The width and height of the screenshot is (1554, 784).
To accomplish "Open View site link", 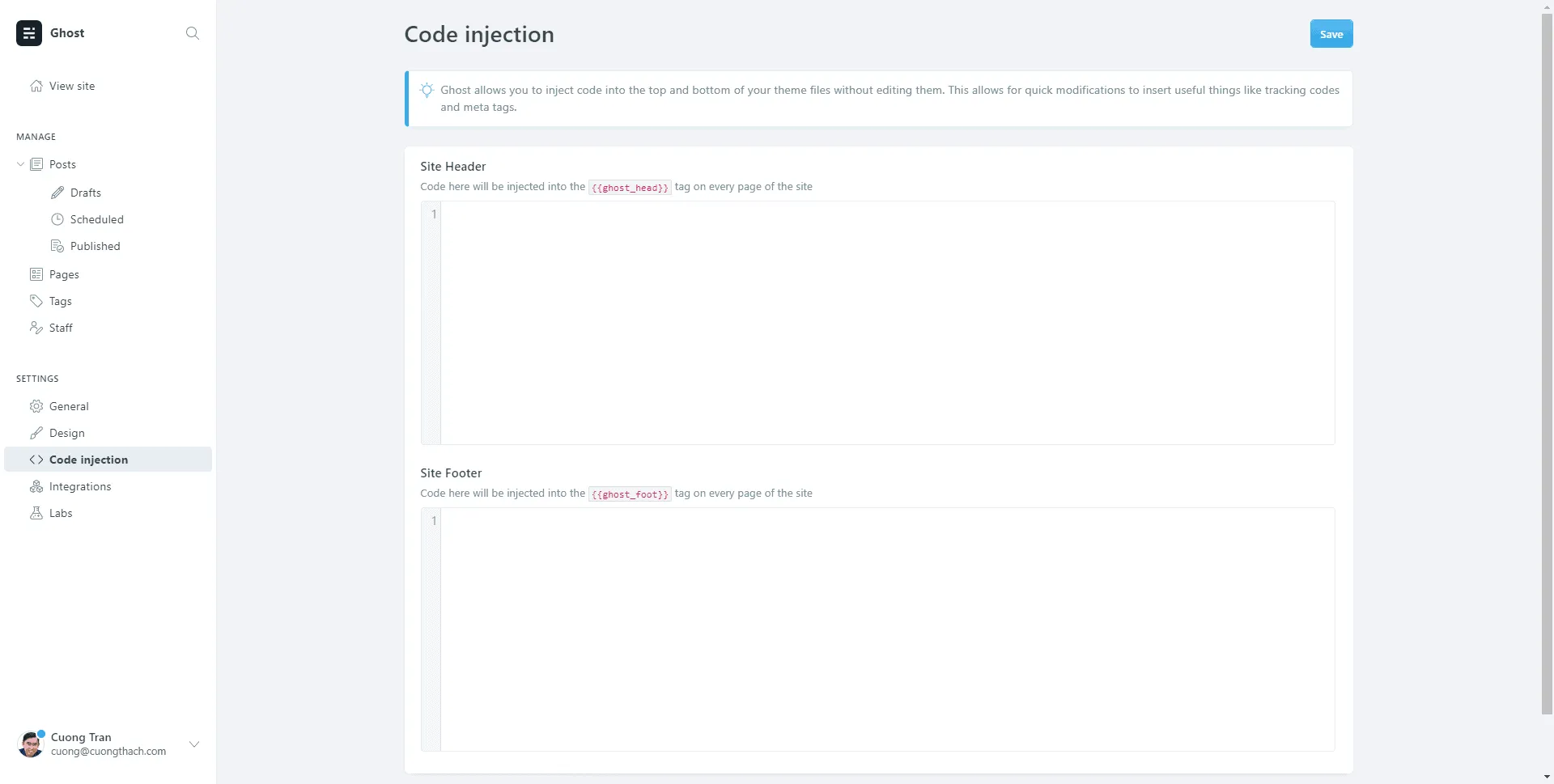I will click(72, 86).
